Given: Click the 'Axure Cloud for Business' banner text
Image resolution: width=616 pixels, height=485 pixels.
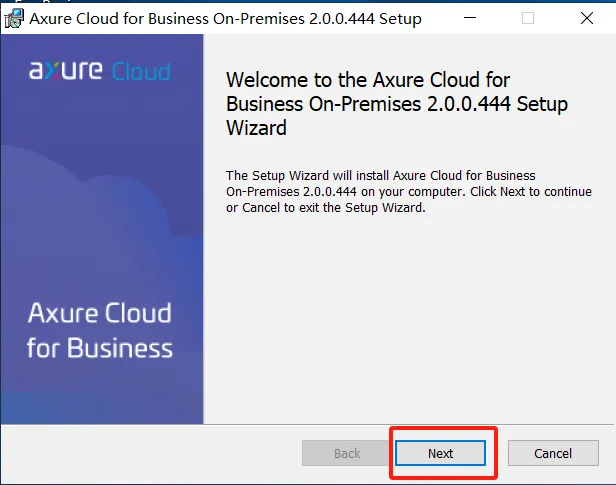Looking at the screenshot, I should pos(100,330).
